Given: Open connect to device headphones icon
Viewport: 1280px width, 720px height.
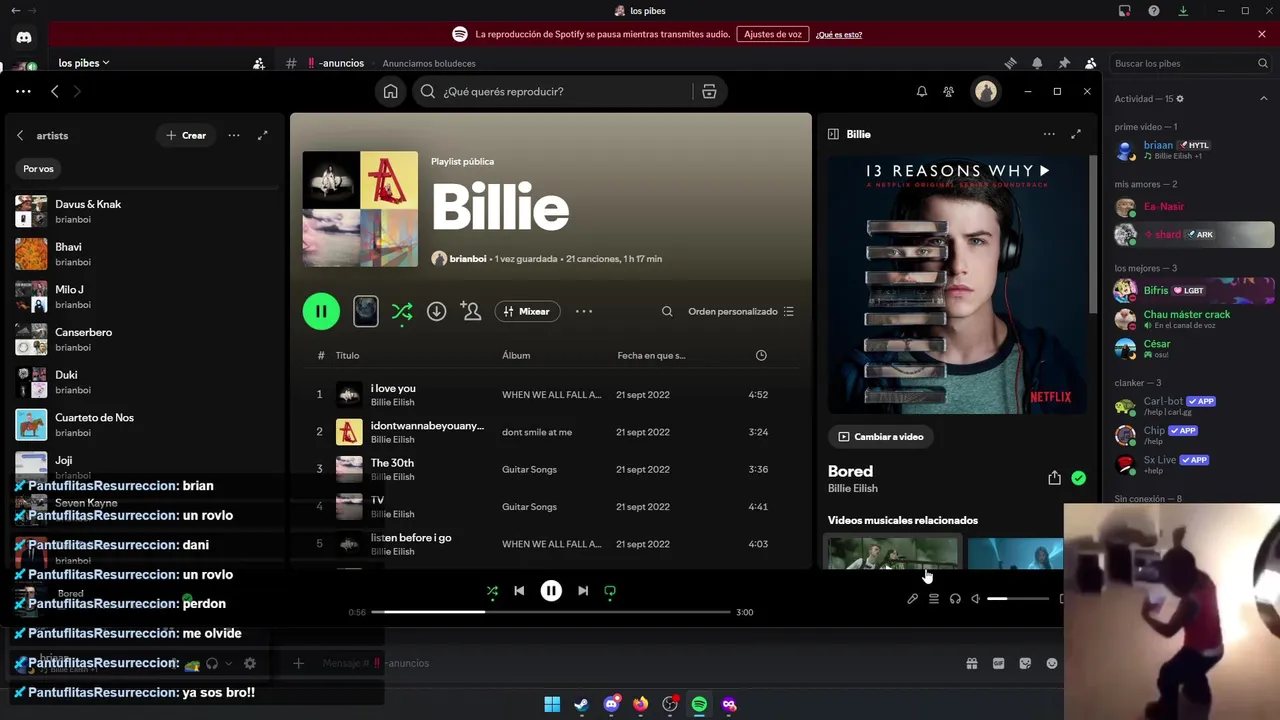Looking at the screenshot, I should 955,599.
